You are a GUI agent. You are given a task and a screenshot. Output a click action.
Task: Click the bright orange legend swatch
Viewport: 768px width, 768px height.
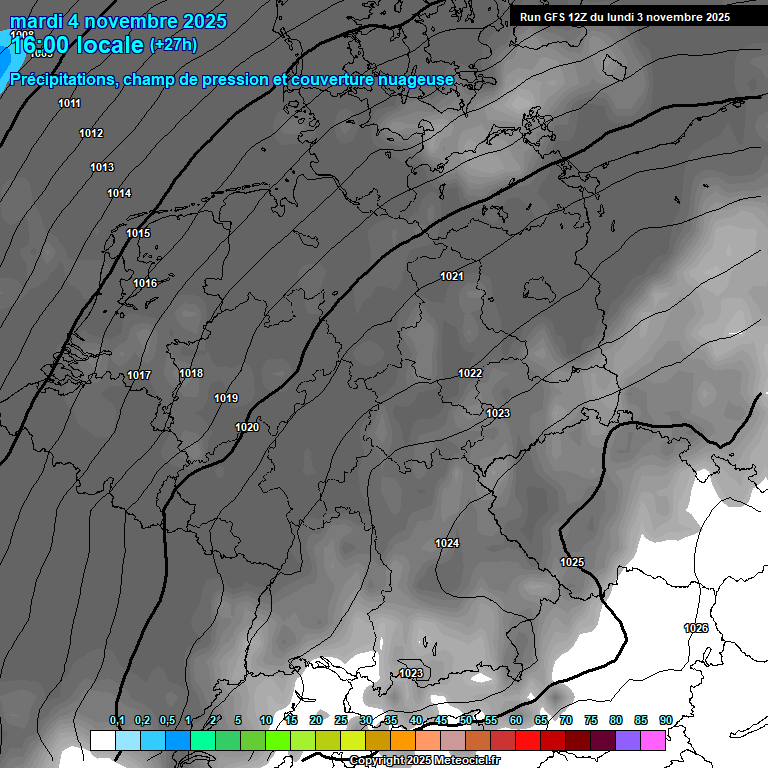(403, 740)
